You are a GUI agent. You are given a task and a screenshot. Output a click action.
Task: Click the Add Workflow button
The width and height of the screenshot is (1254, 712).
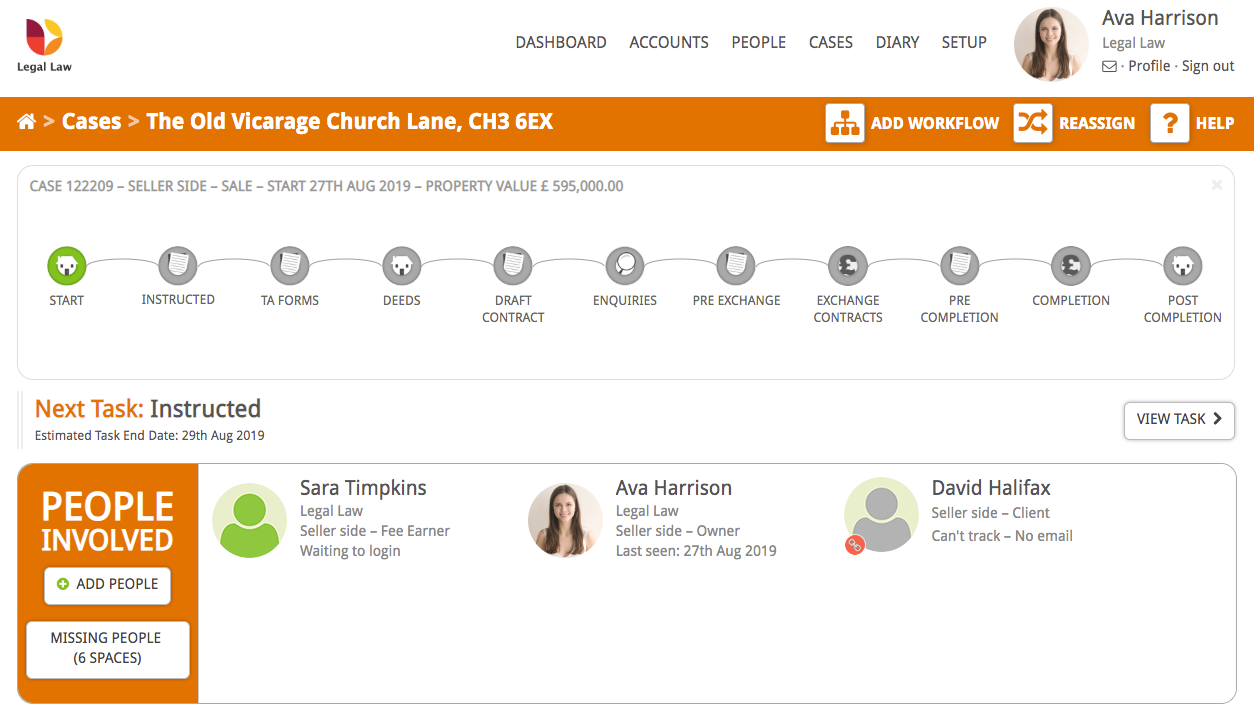click(912, 123)
